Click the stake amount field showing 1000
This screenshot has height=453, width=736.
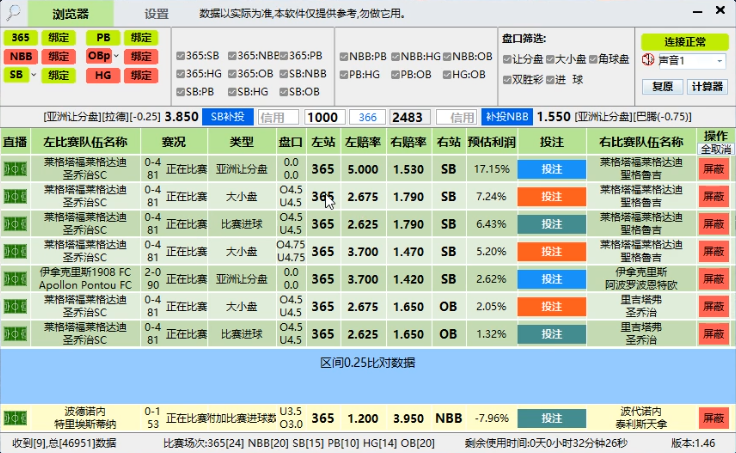tap(325, 117)
